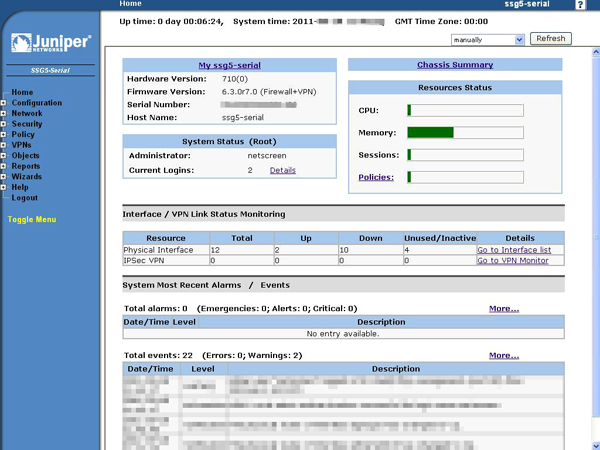
Task: Open the refresh interval 'manually' dropdown
Action: coord(488,40)
